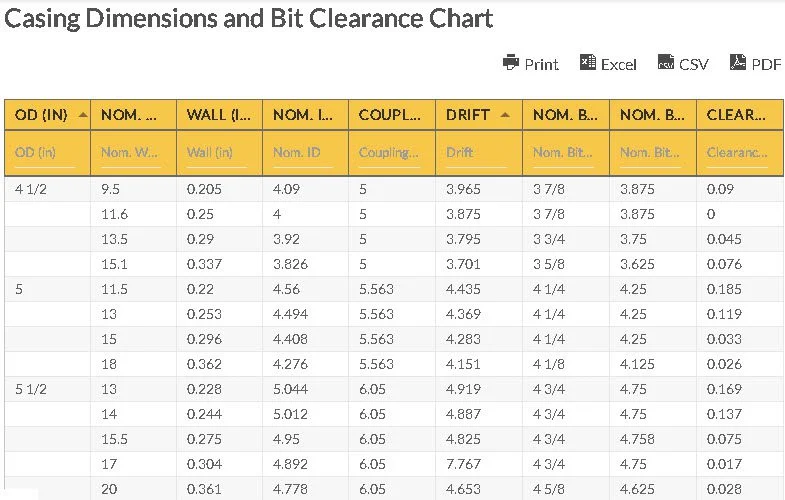Screen dimensions: 785x500
Task: Click sort arrow in OD (IN) header
Action: pos(82,114)
